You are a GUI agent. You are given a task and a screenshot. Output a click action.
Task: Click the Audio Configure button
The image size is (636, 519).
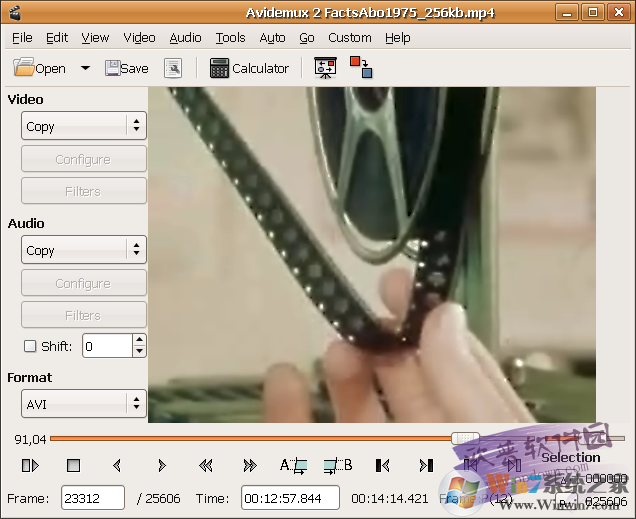tap(84, 283)
